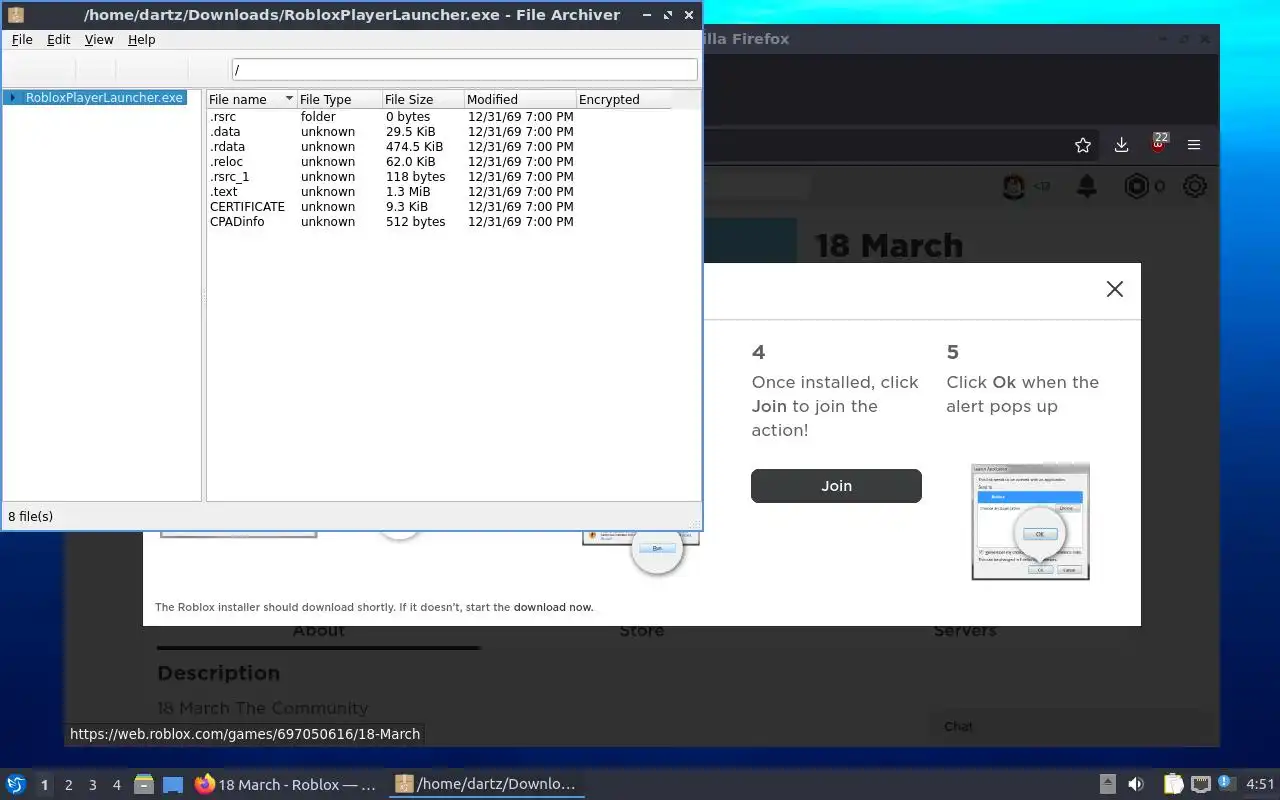Open Roblox notifications bell
The width and height of the screenshot is (1280, 800).
click(1086, 186)
